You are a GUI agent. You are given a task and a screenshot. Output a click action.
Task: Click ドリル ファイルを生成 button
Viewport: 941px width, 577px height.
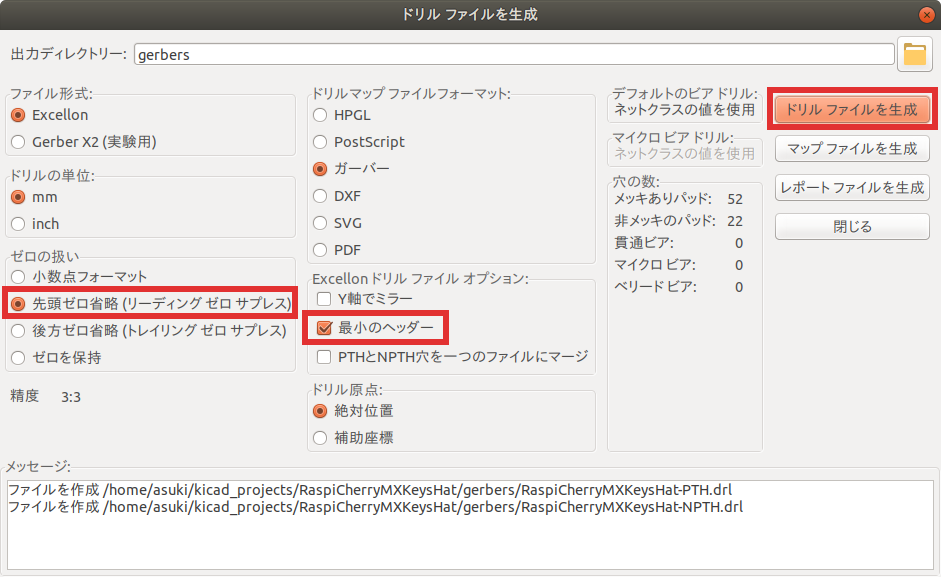852,109
